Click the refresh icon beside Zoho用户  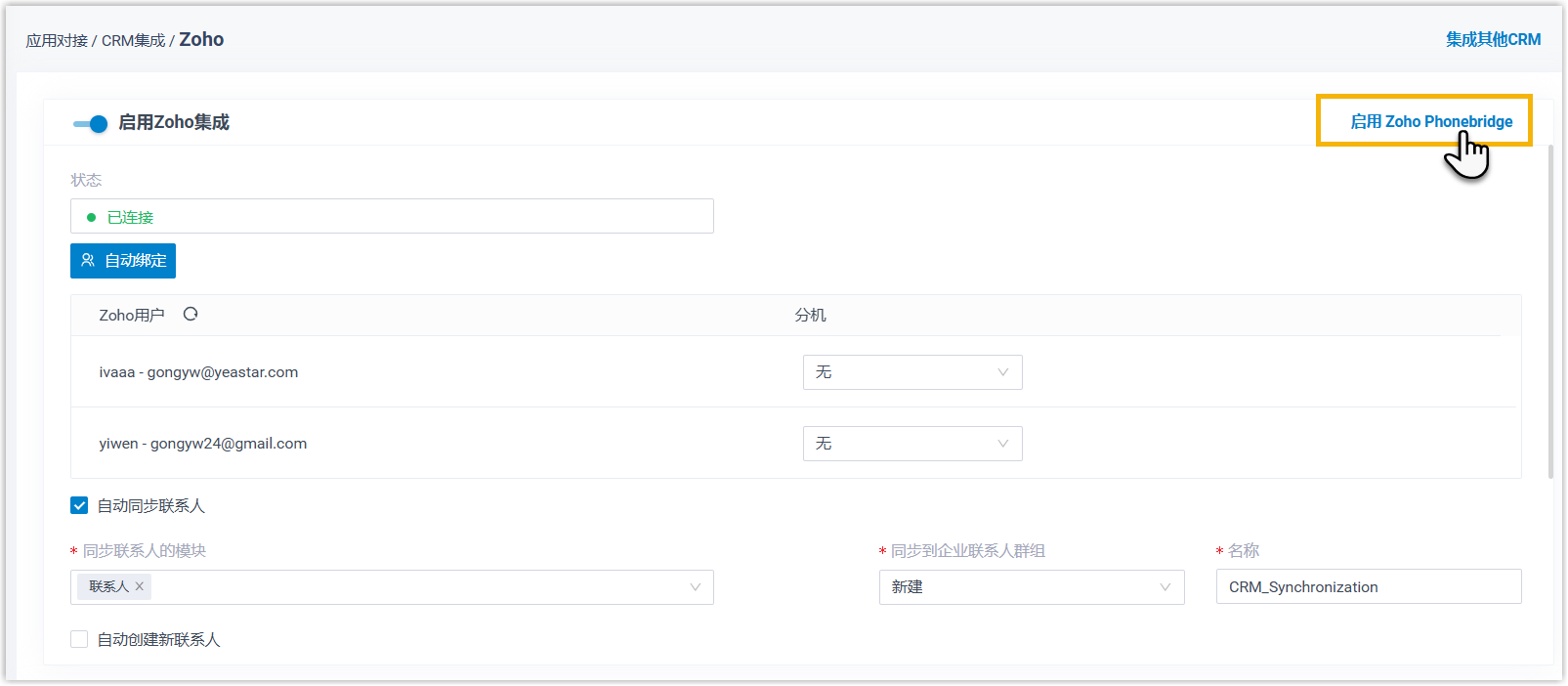[191, 314]
